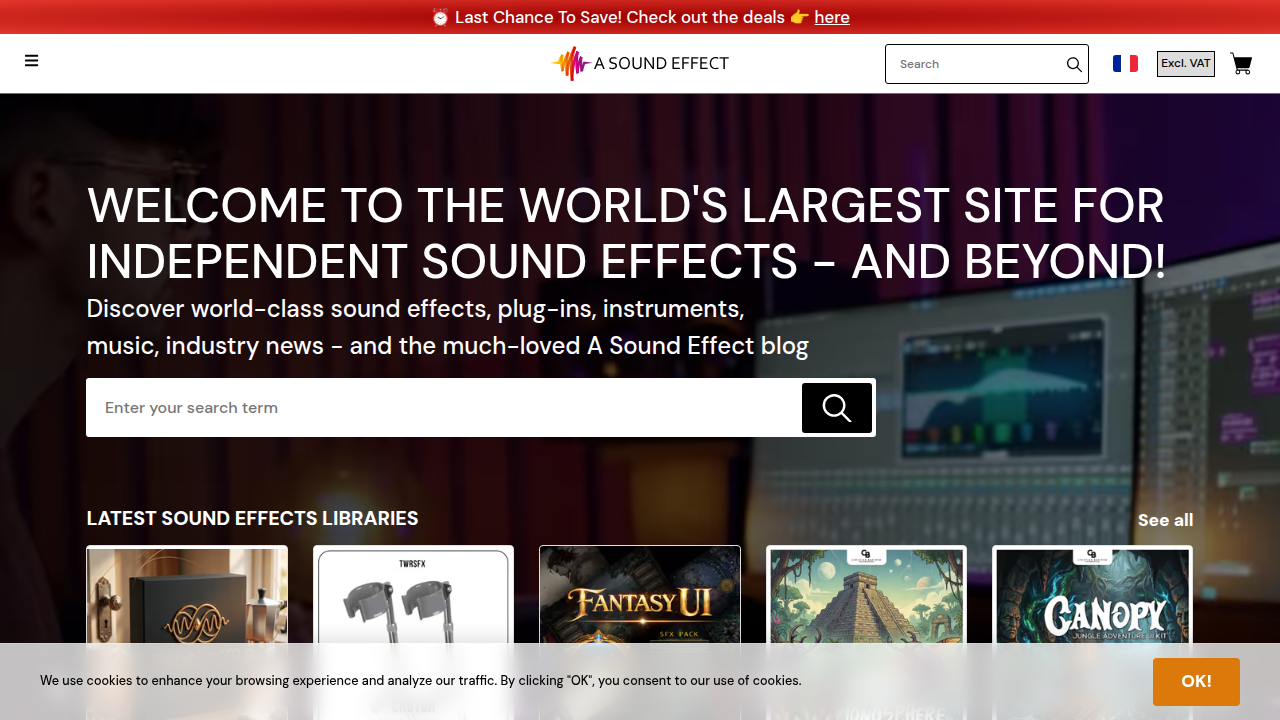The width and height of the screenshot is (1280, 720).
Task: Click the A Sound Effect logo
Action: [x=640, y=63]
